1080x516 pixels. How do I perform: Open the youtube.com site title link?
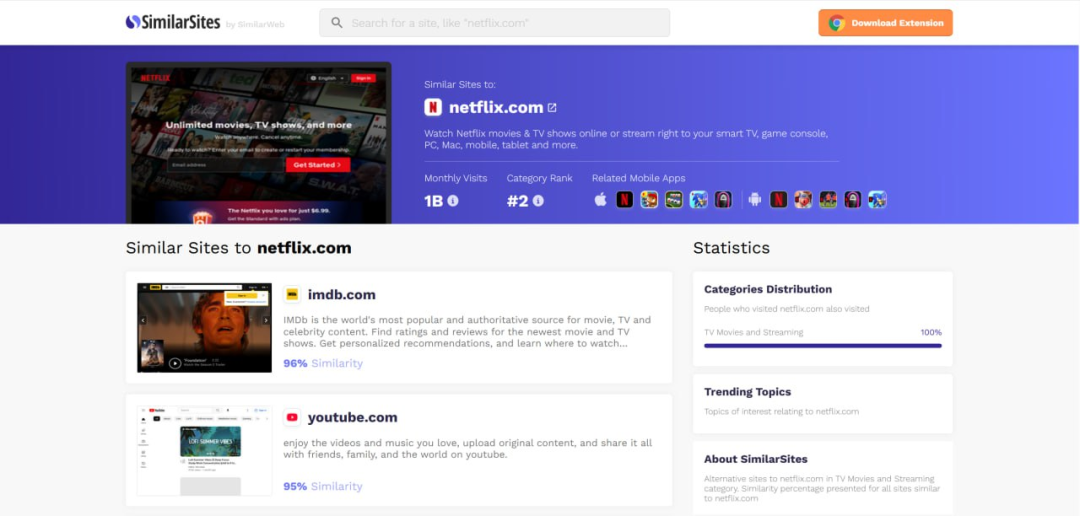pos(352,418)
